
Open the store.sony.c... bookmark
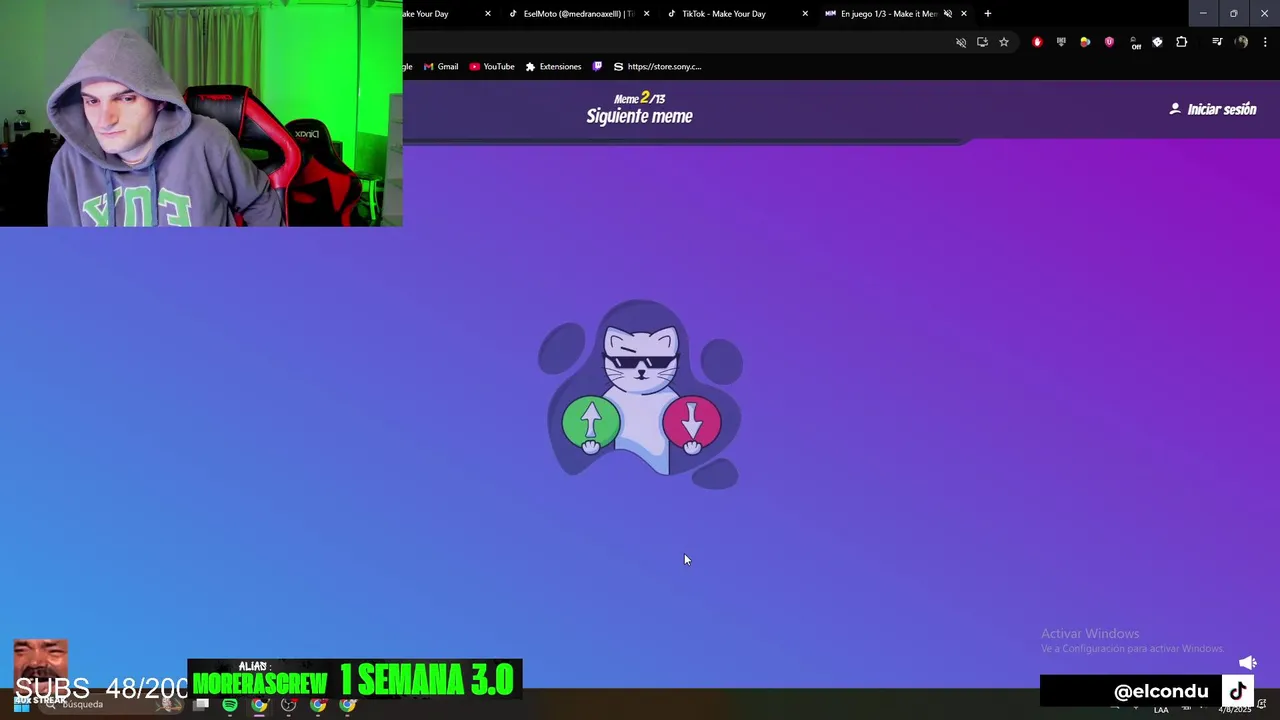pos(658,67)
